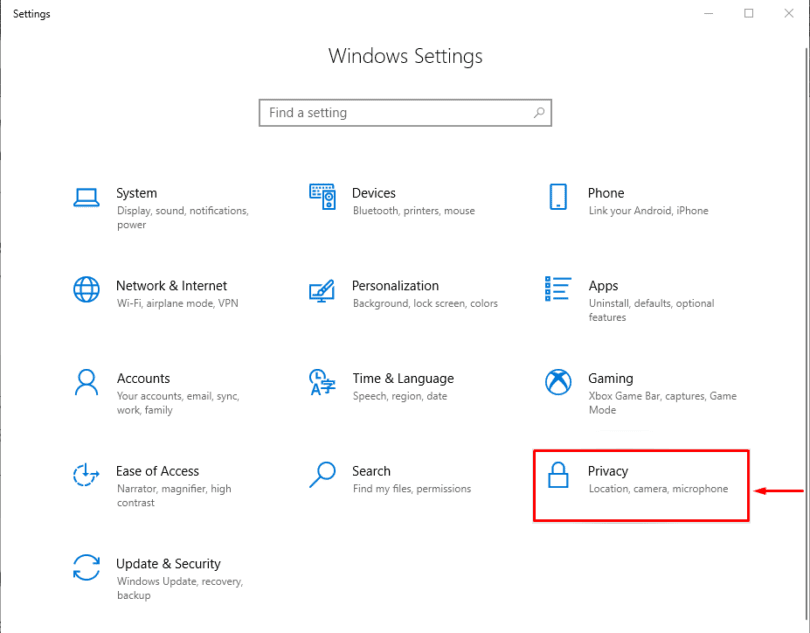Focus the "Find a setting" search field
This screenshot has width=810, height=633.
tap(405, 113)
